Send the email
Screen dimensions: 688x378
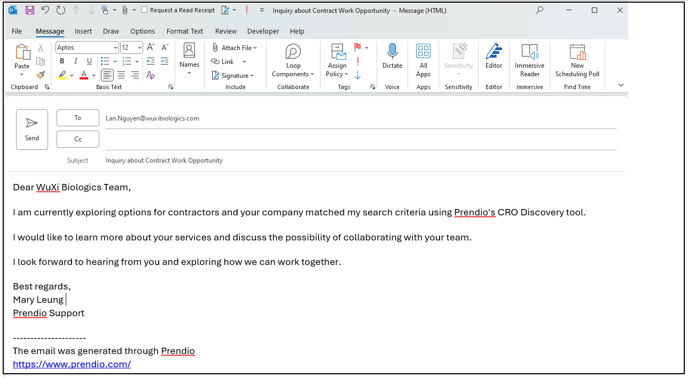tap(32, 130)
